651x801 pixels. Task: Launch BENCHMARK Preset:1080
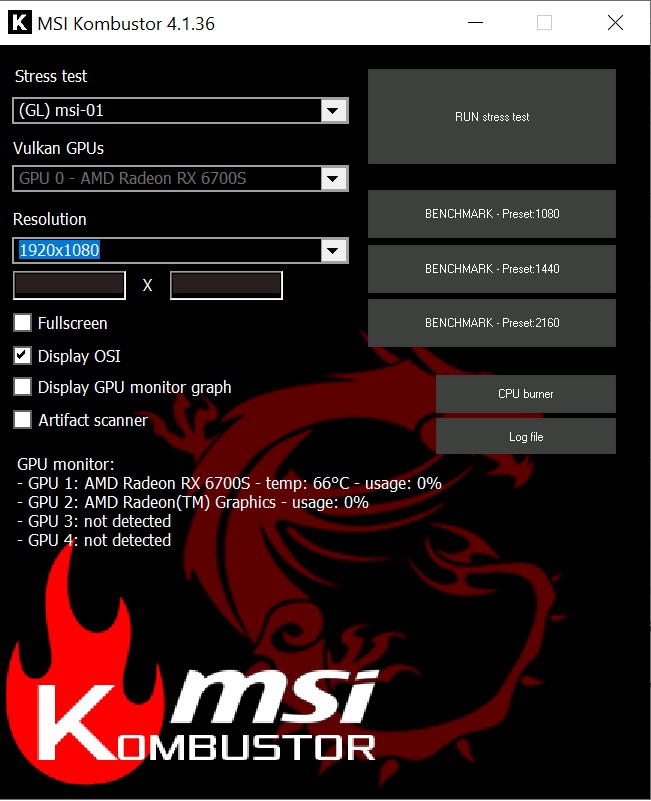492,214
